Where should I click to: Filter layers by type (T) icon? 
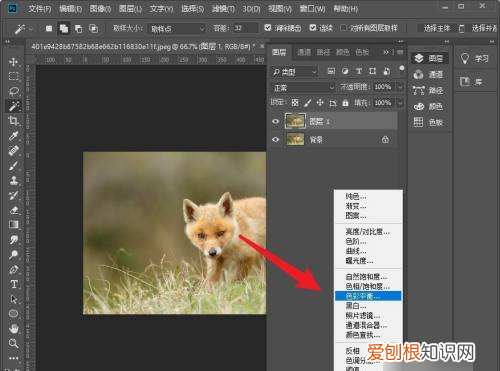coord(359,71)
